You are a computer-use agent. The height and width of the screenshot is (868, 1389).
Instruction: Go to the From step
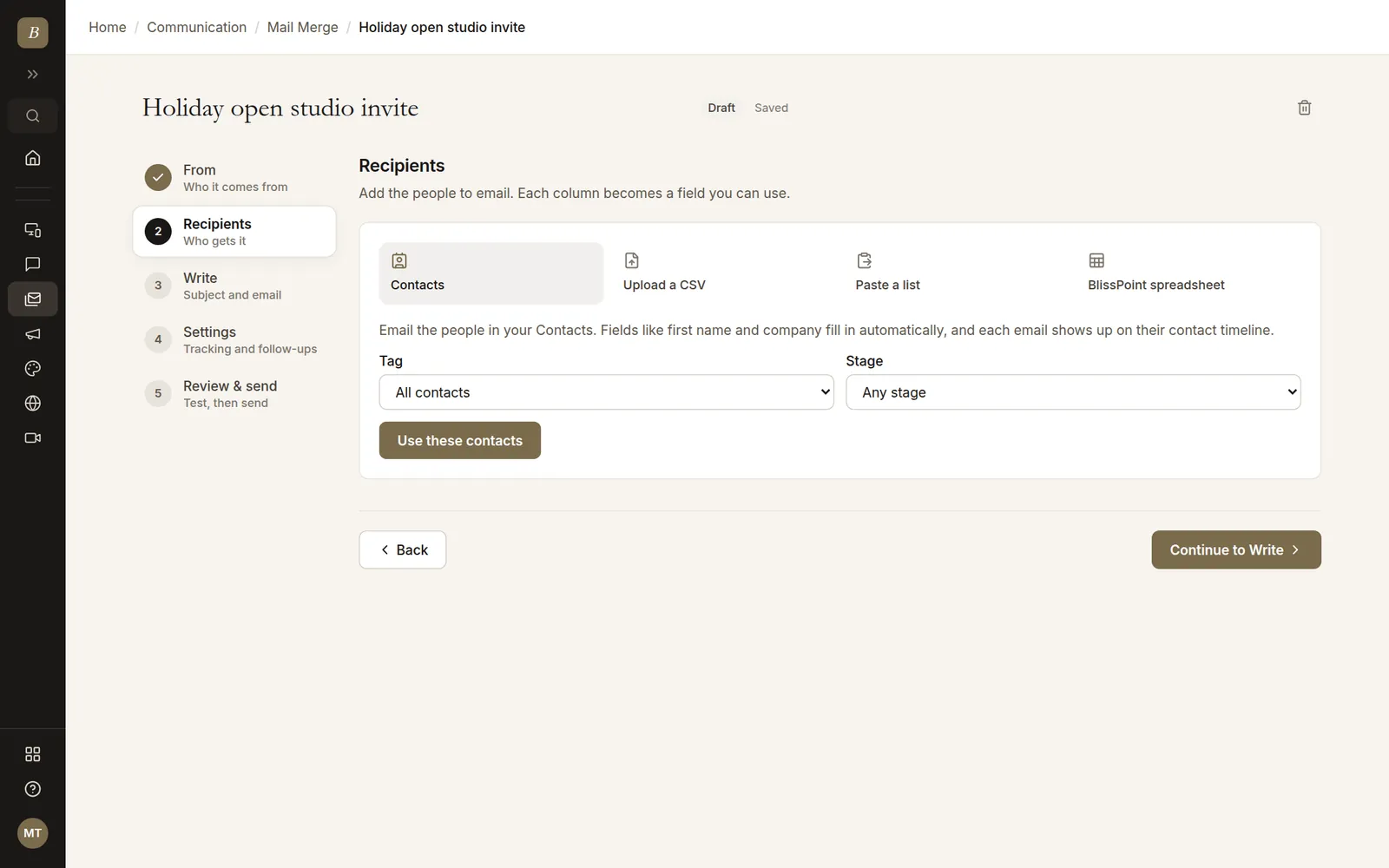[x=234, y=177]
